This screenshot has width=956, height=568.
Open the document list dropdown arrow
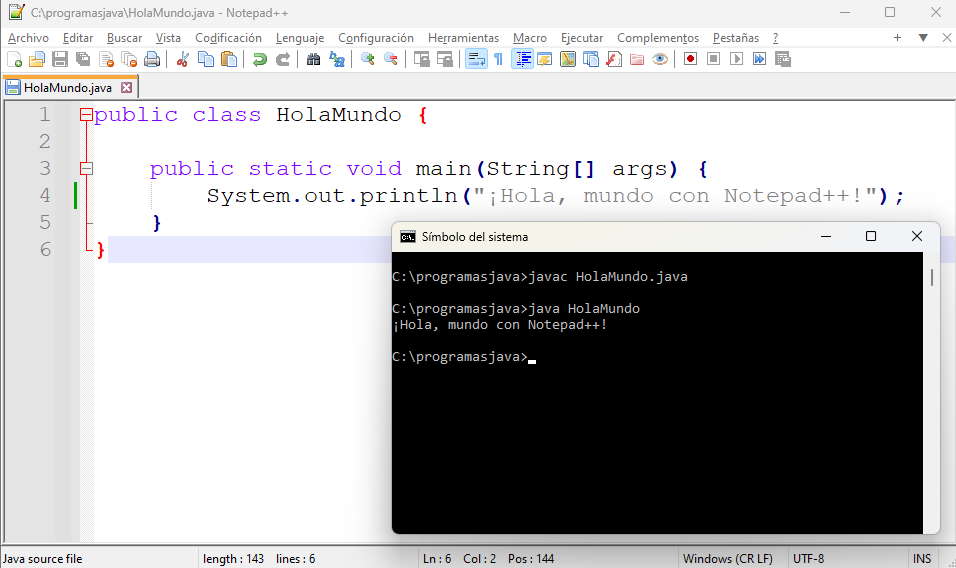pos(923,37)
